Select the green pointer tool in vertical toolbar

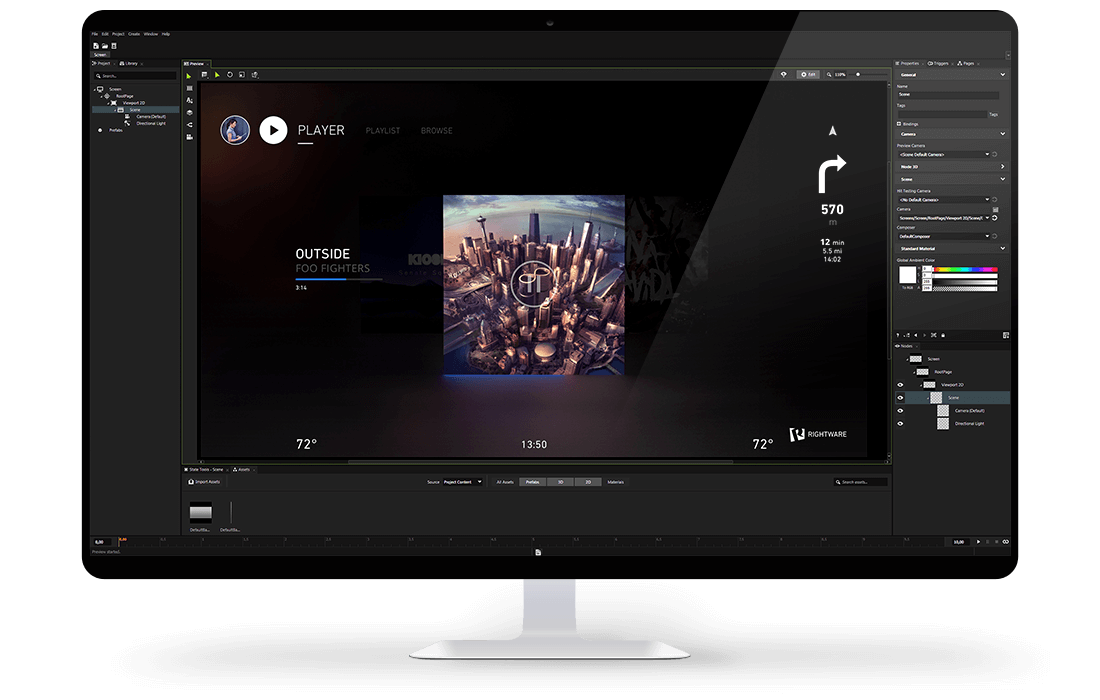189,76
